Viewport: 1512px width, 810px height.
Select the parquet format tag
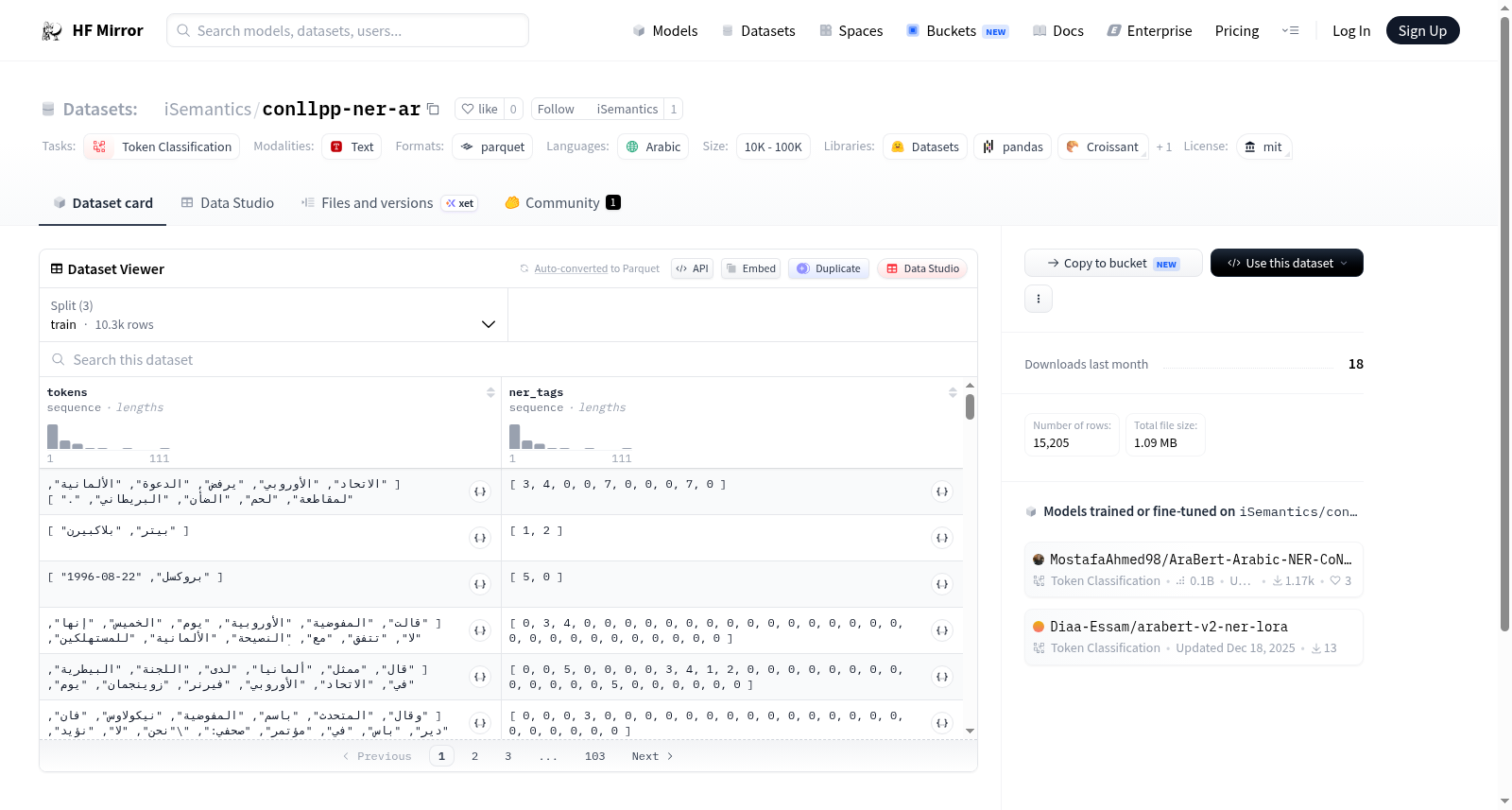pyautogui.click(x=492, y=146)
